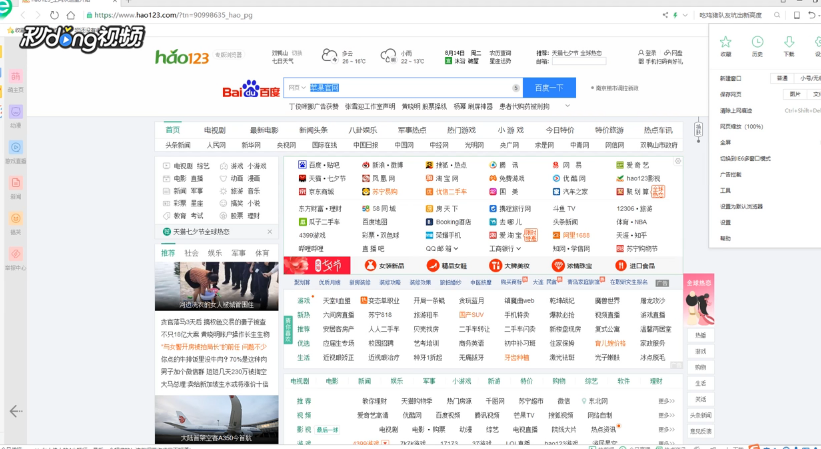Expand 更多 on the 推荐 row
Viewport: 821px width, 449px height.
667,401
